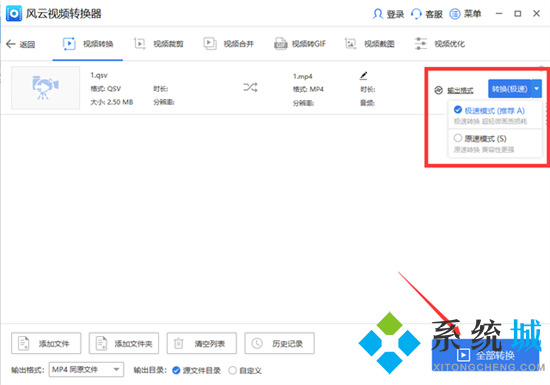Click the user avatar icon beside 登录
The image size is (550, 385).
(x=377, y=14)
